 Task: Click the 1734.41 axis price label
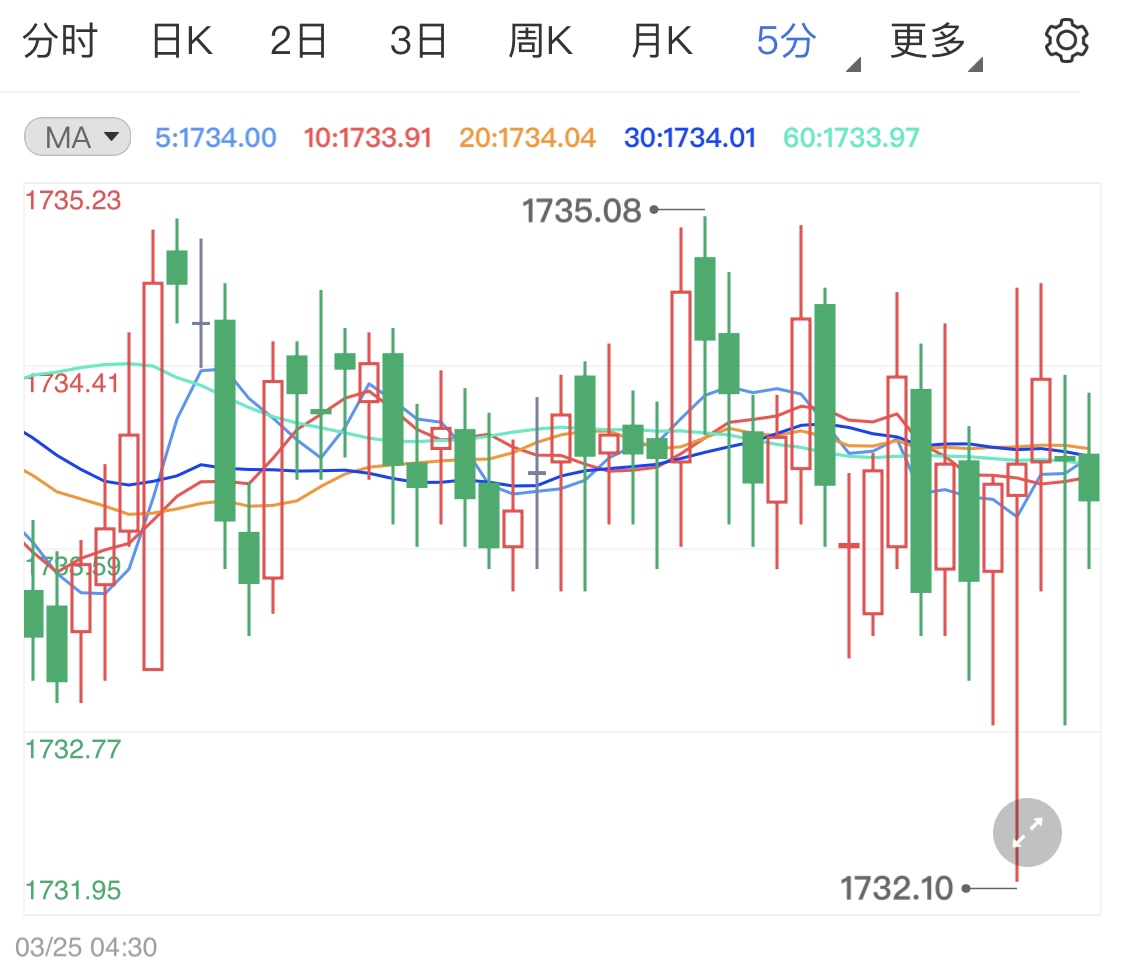73,384
